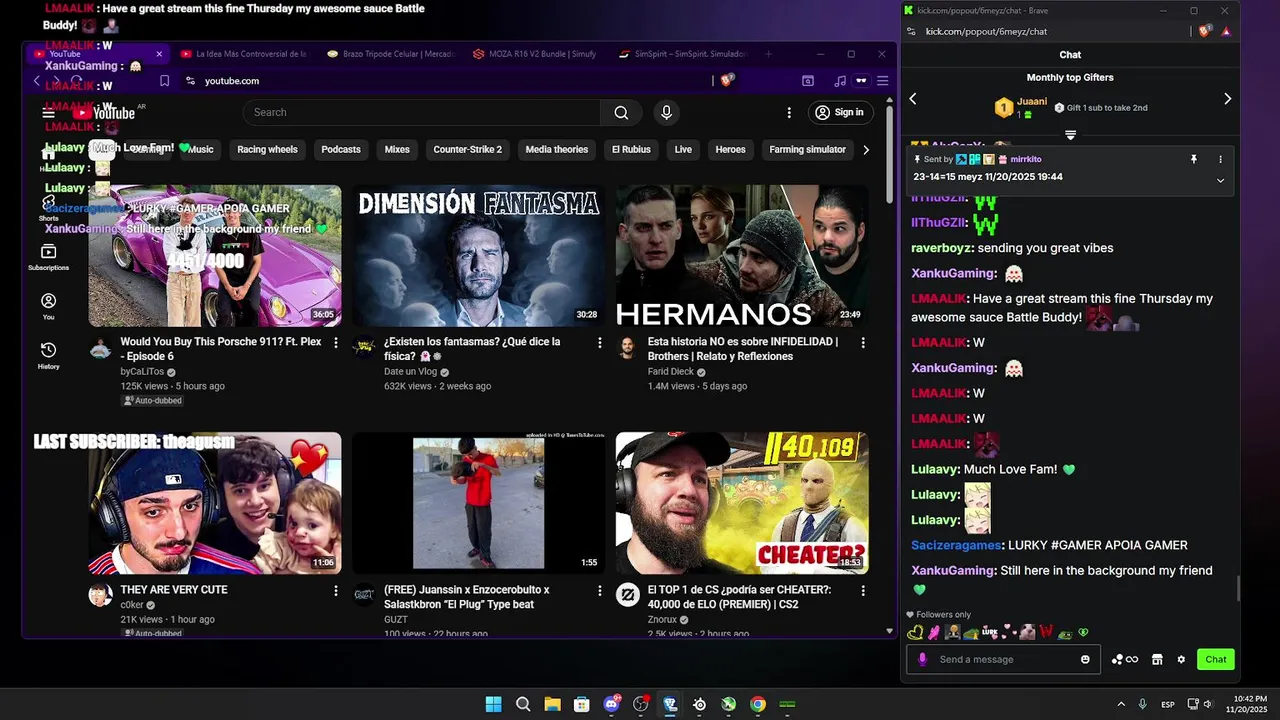The image size is (1280, 720).
Task: Select the Heroes chip
Action: tap(730, 150)
